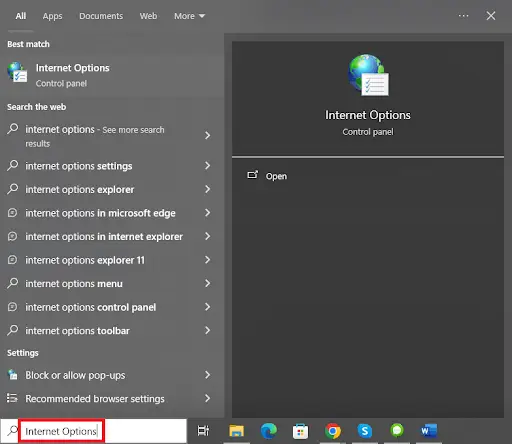512x444 pixels.
Task: Click search icon beside 'internet options explorer'
Action: pyautogui.click(x=13, y=189)
